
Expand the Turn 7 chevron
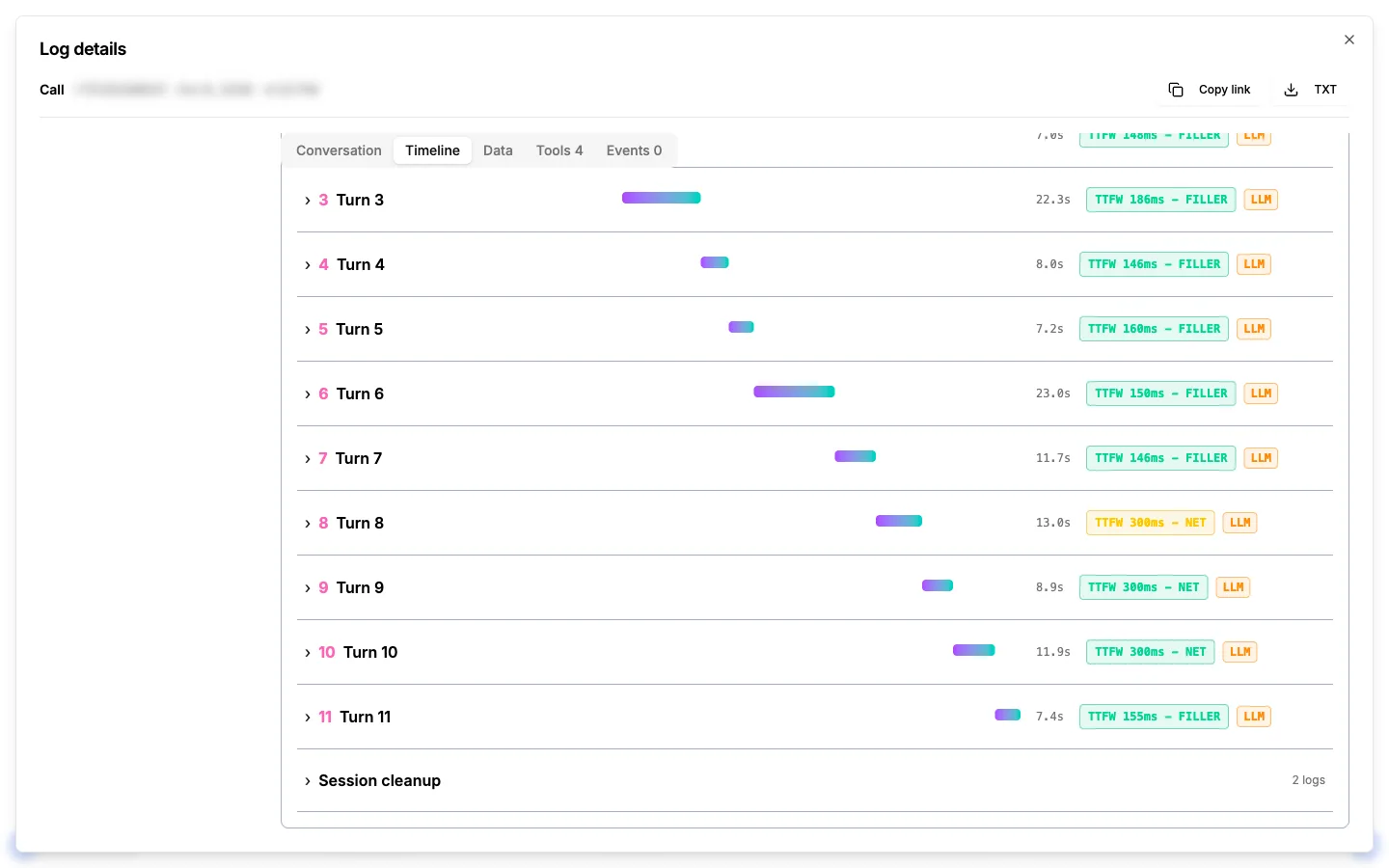tap(308, 459)
